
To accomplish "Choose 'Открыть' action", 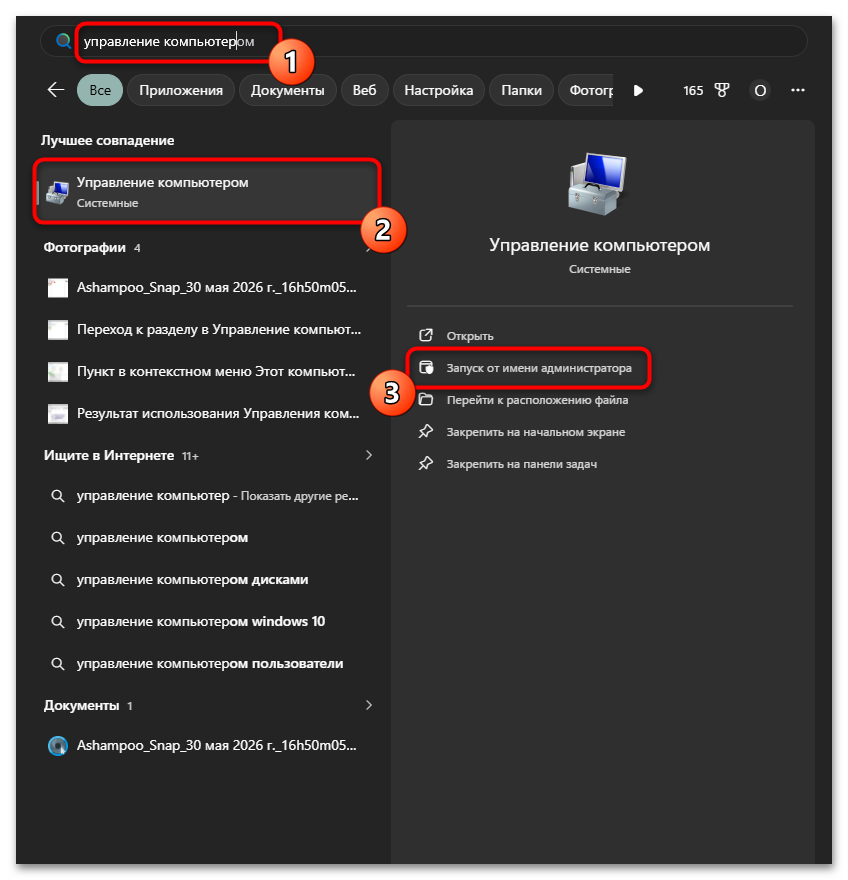I will click(x=470, y=336).
